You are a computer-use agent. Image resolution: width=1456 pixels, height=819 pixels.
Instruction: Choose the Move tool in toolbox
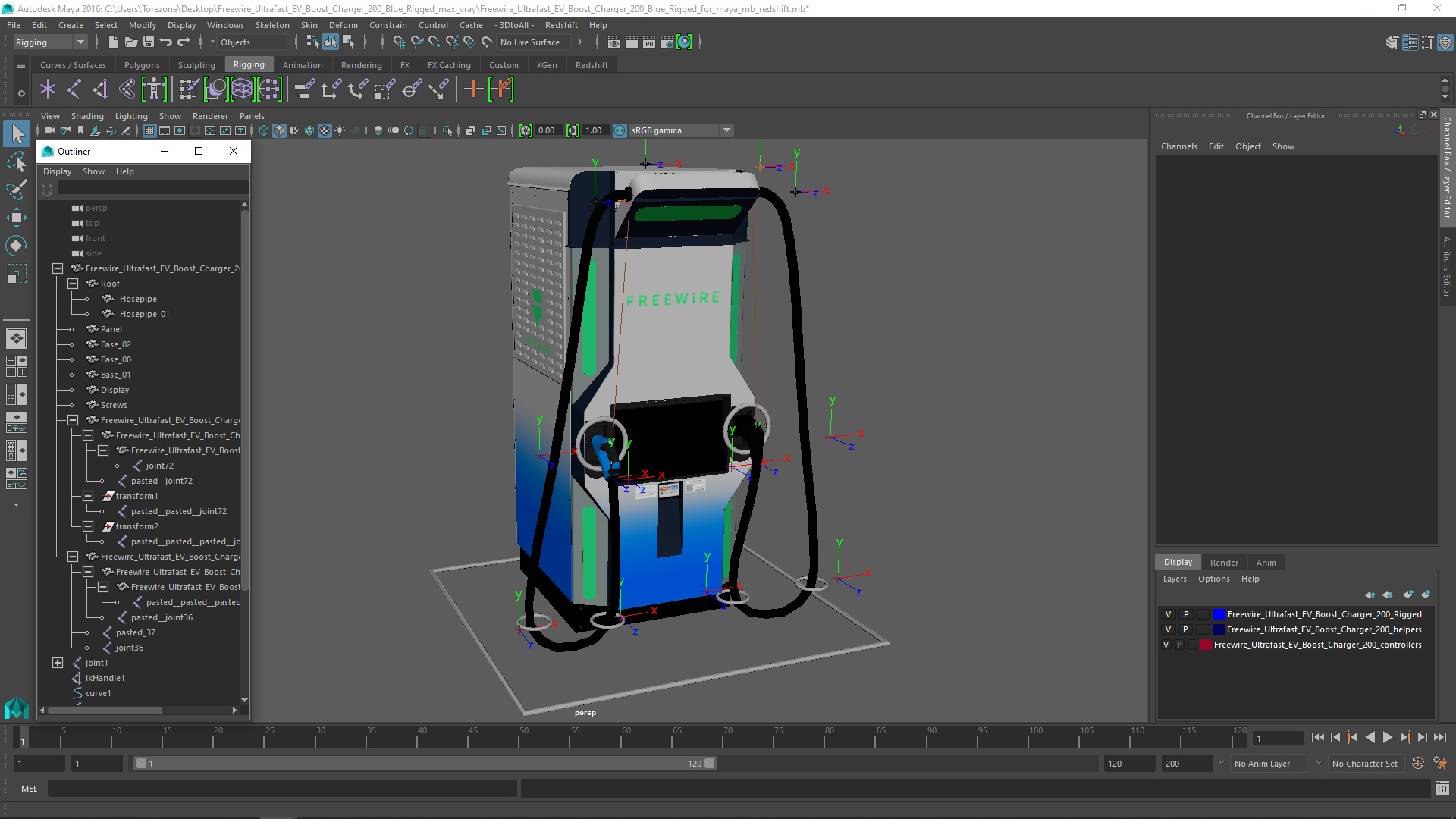click(17, 218)
